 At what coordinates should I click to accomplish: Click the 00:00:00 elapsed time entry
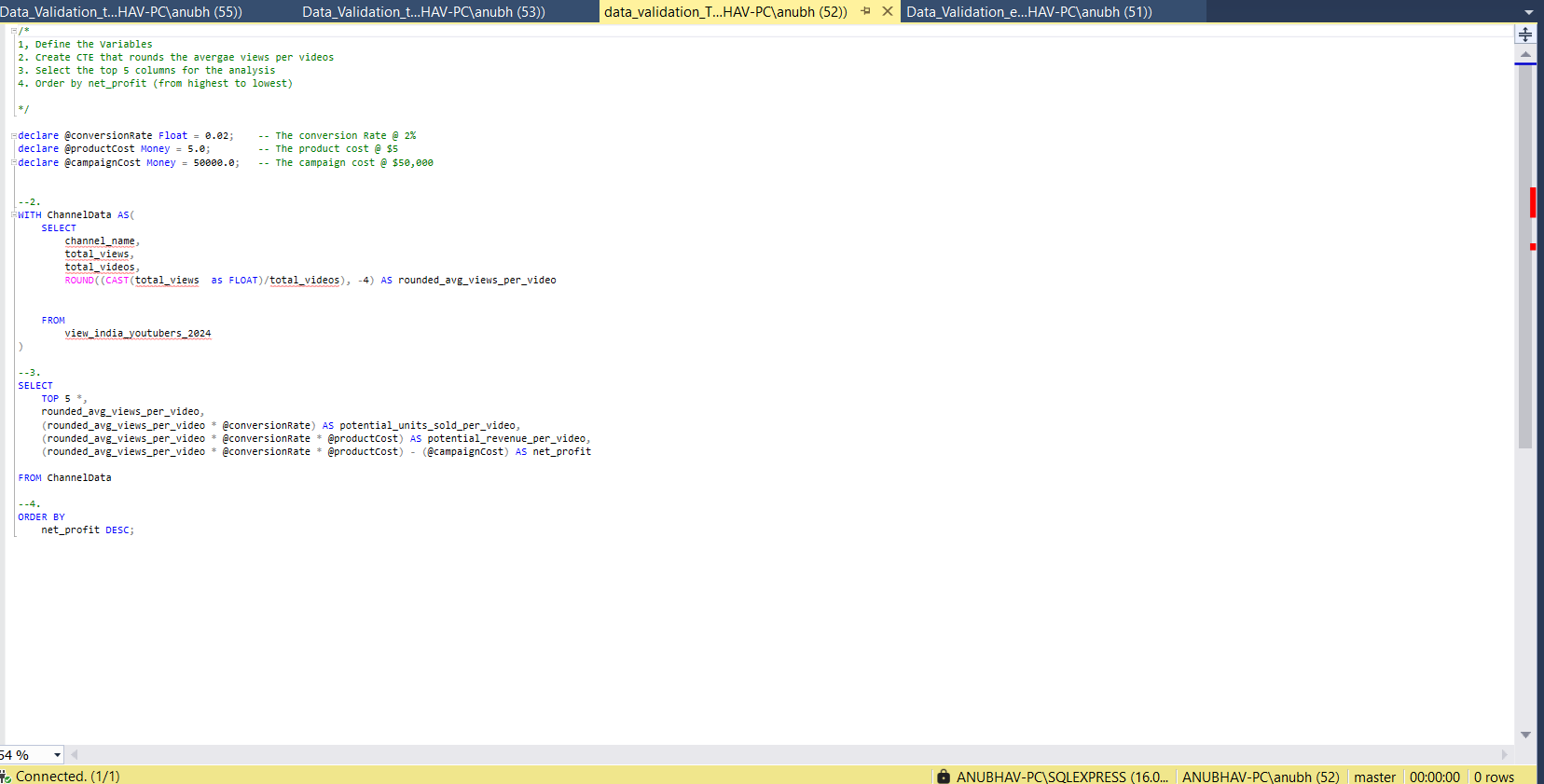click(x=1435, y=777)
